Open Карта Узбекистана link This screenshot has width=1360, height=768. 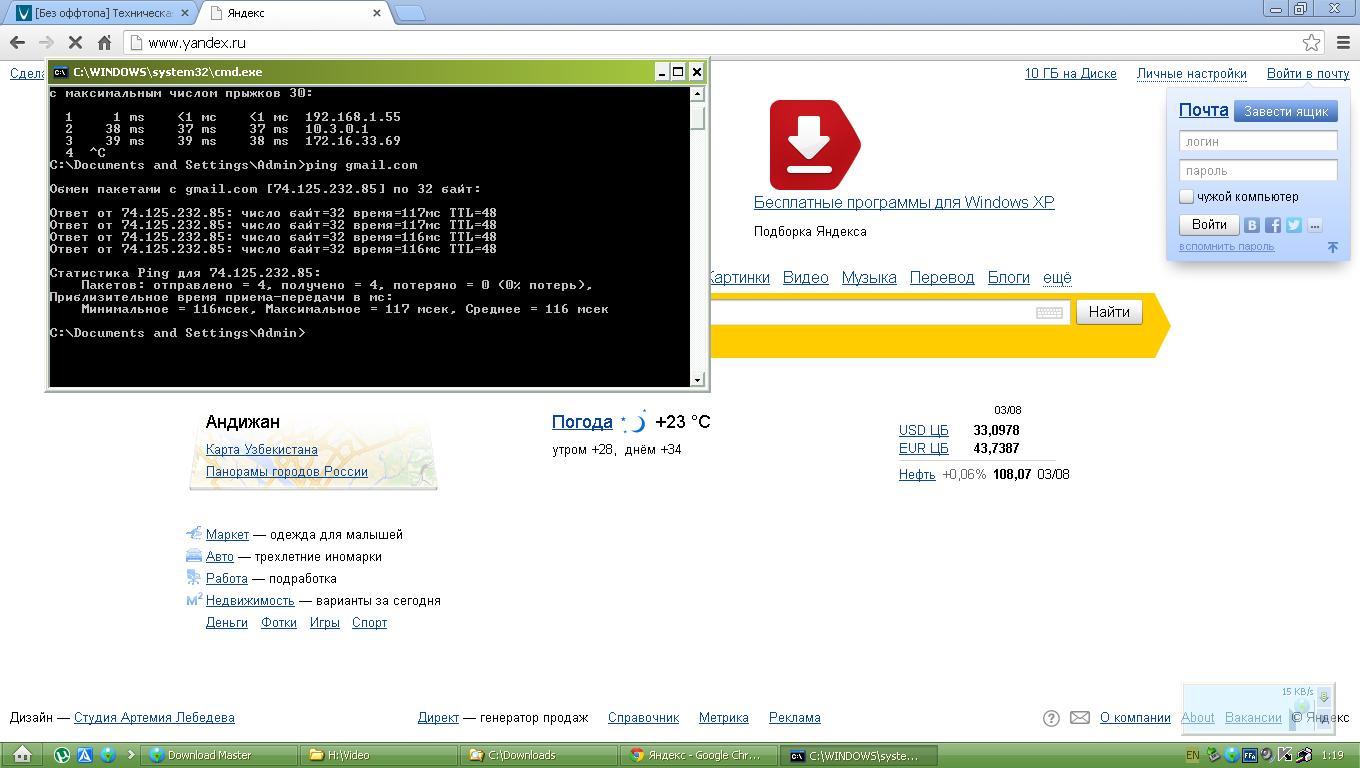[261, 449]
